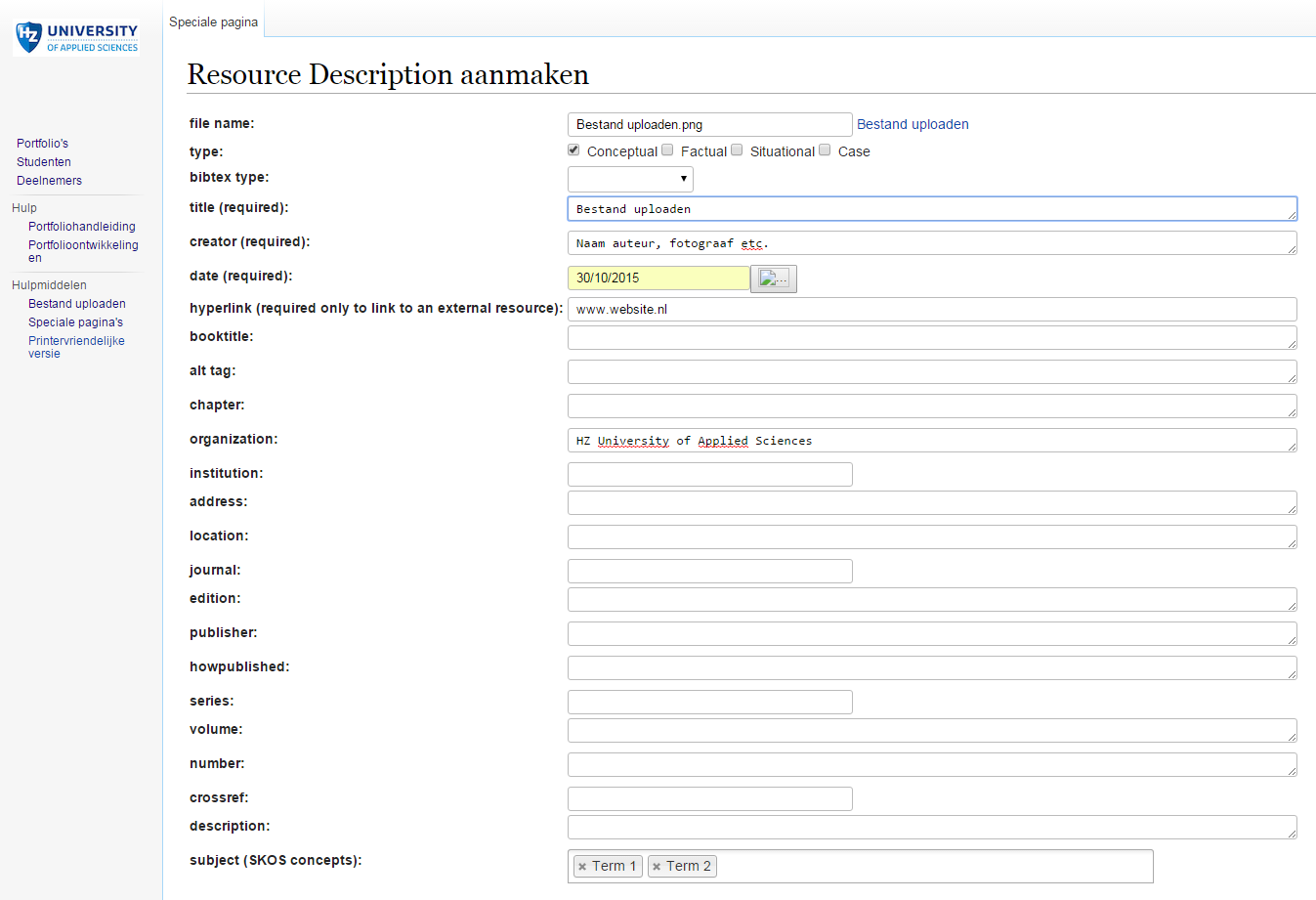Open the Studenten page

(x=43, y=161)
